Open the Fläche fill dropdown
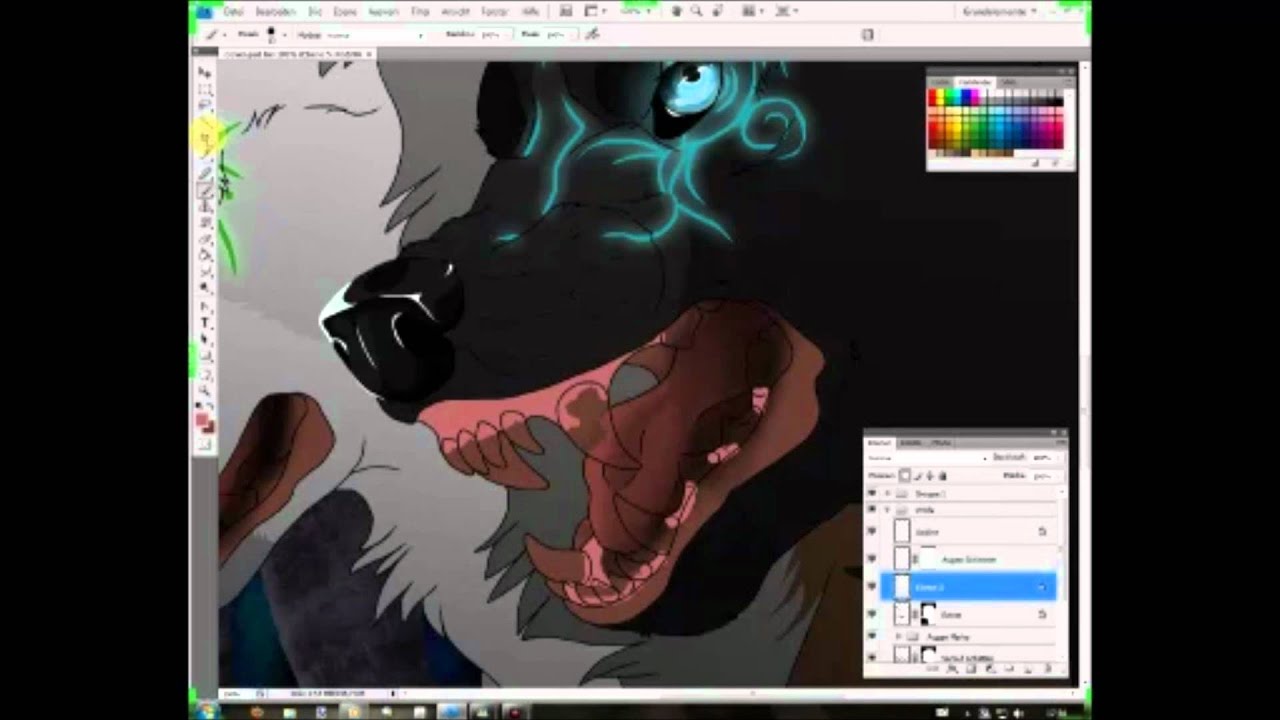Viewport: 1280px width, 720px height. pyautogui.click(x=1058, y=476)
